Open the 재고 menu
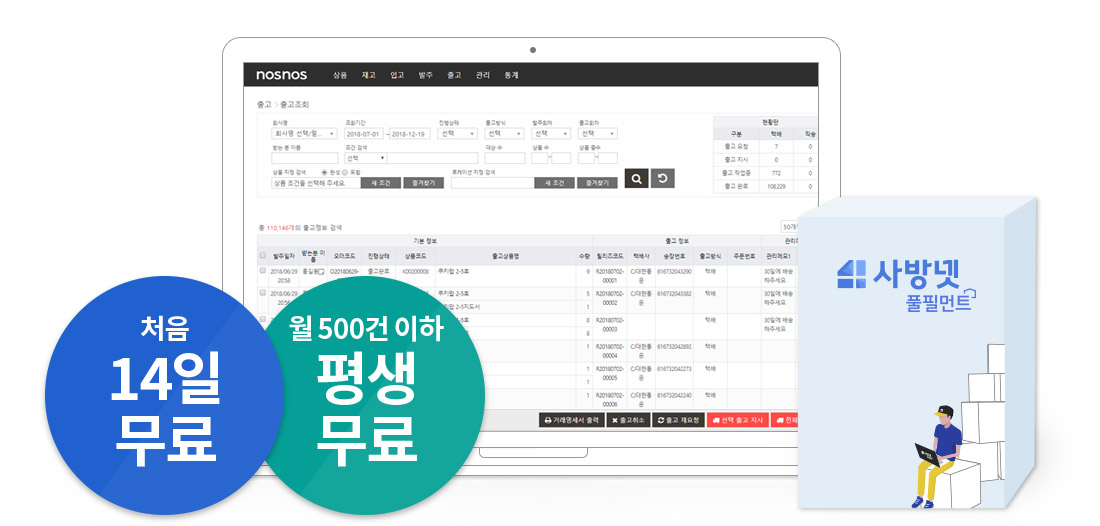 coord(368,75)
